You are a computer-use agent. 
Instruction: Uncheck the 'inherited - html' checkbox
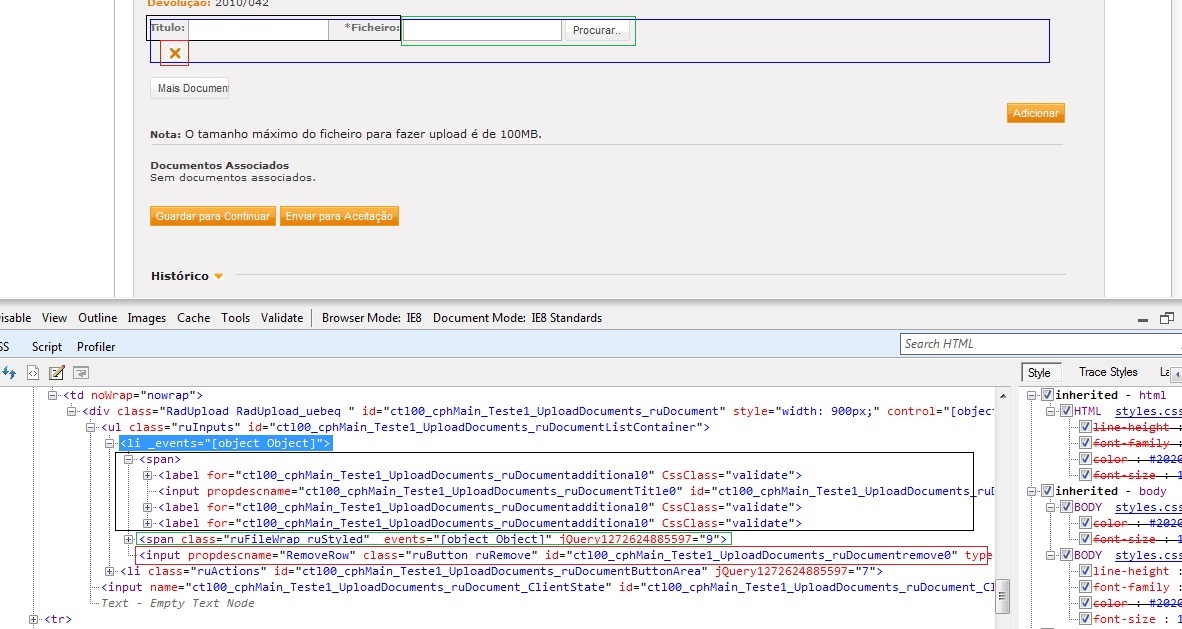1047,395
